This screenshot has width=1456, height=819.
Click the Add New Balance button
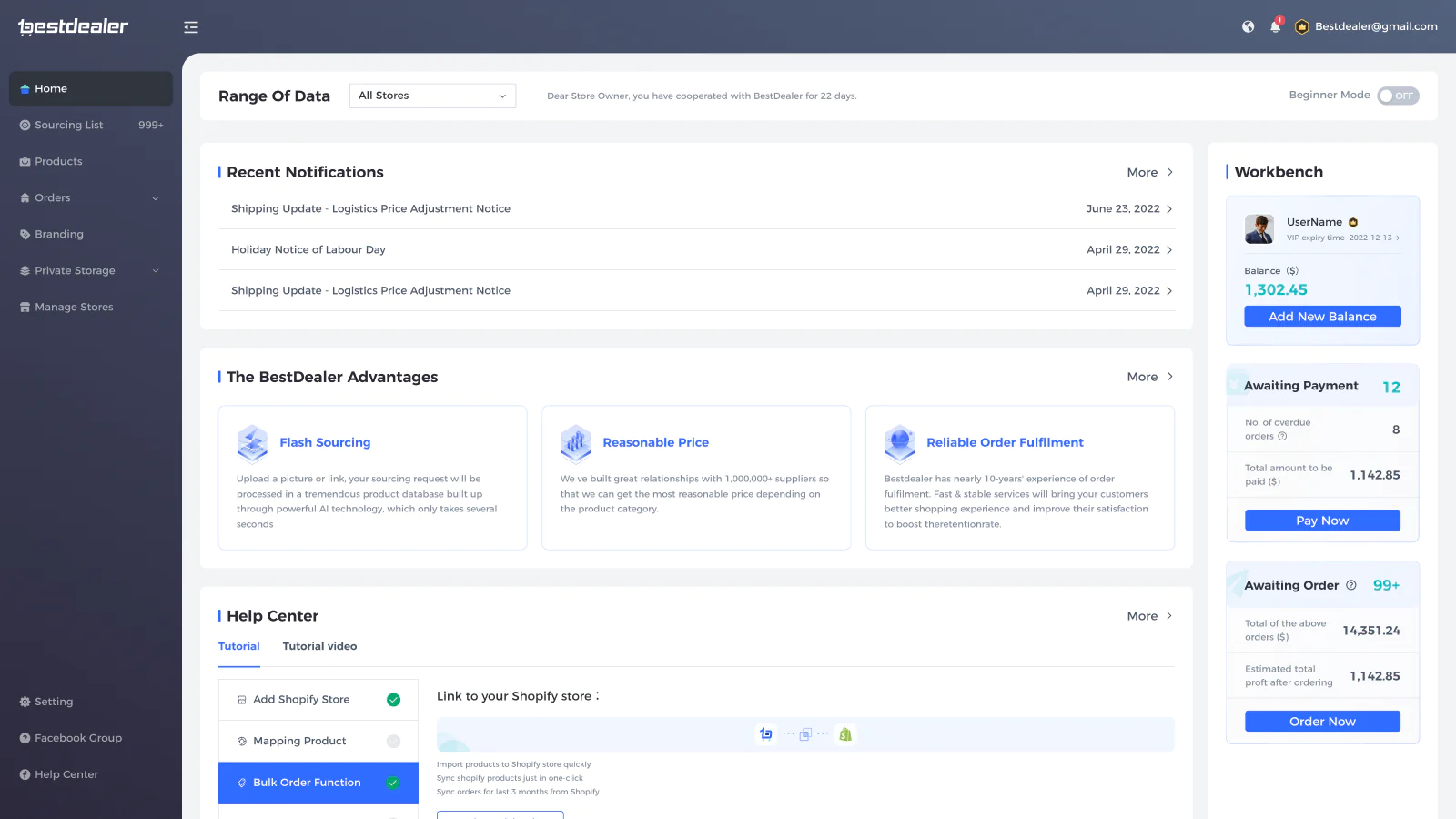pos(1322,317)
